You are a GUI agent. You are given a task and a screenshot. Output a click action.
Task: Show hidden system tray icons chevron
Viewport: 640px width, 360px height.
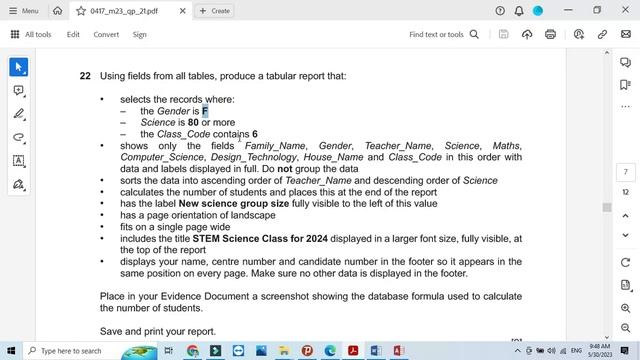518,351
